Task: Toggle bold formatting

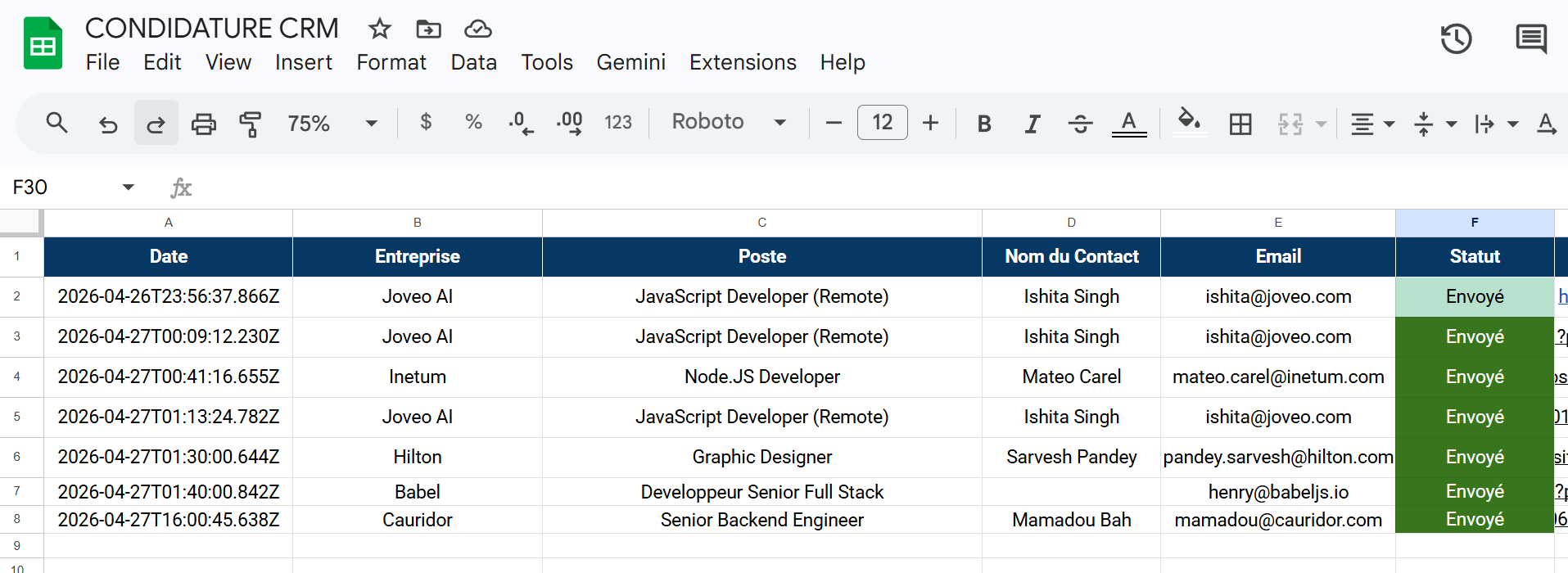Action: point(984,124)
